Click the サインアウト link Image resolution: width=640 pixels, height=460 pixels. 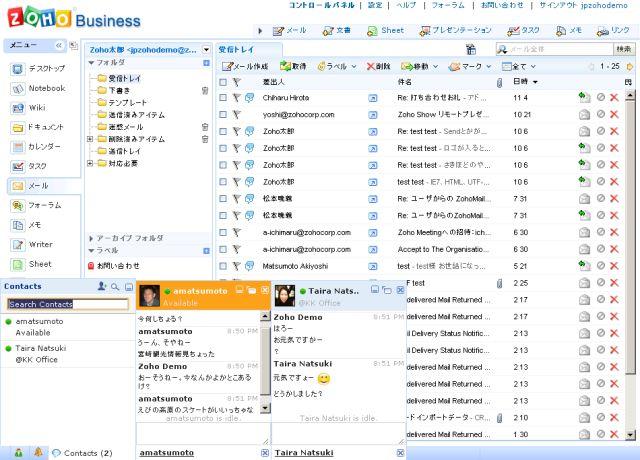(x=558, y=5)
